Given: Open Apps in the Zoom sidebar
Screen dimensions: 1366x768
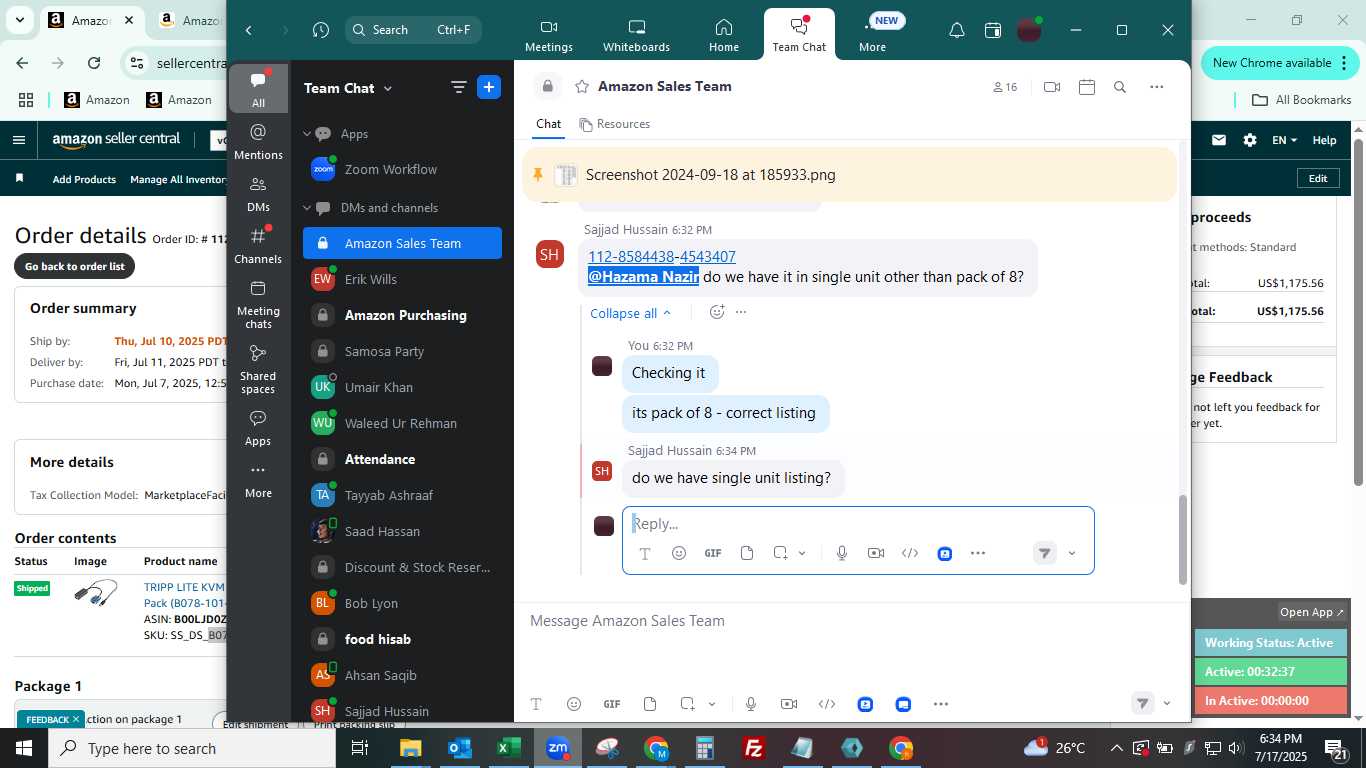Looking at the screenshot, I should coord(258,428).
